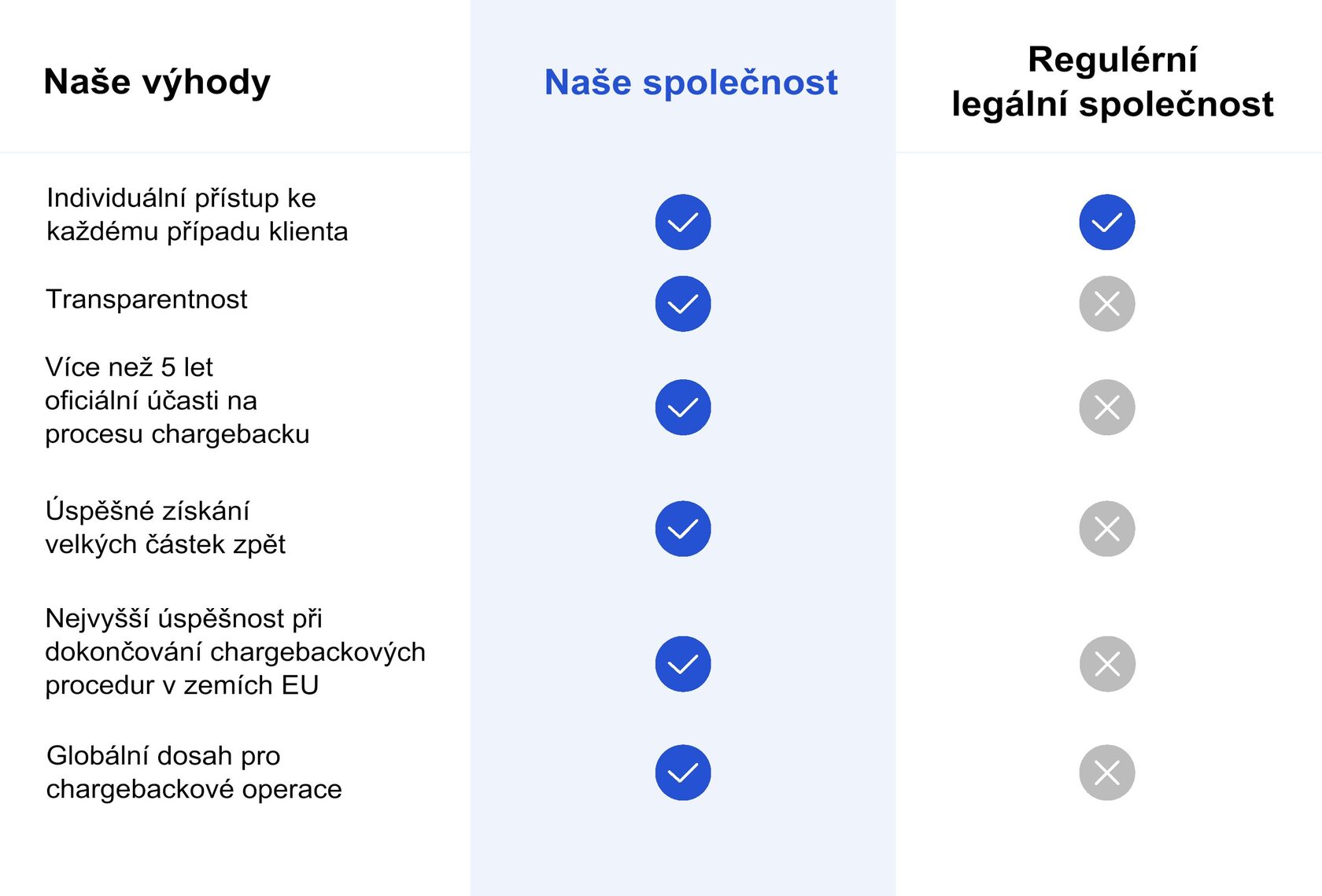Click blue checkmark under Regulérní legální společnost
Image resolution: width=1322 pixels, height=896 pixels.
[1106, 222]
